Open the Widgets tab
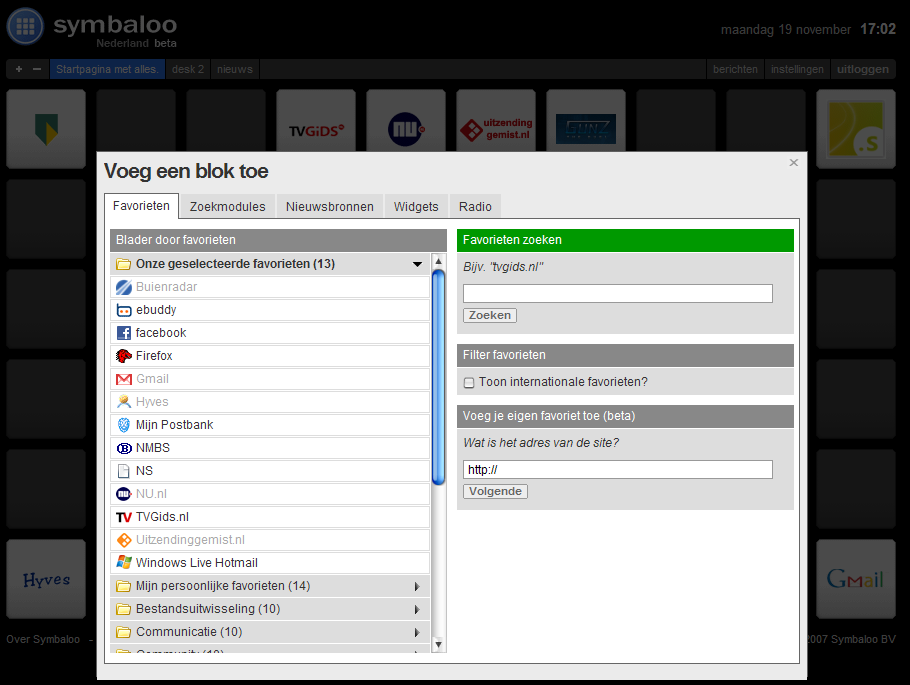Screen dimensions: 910x685 click(x=416, y=207)
